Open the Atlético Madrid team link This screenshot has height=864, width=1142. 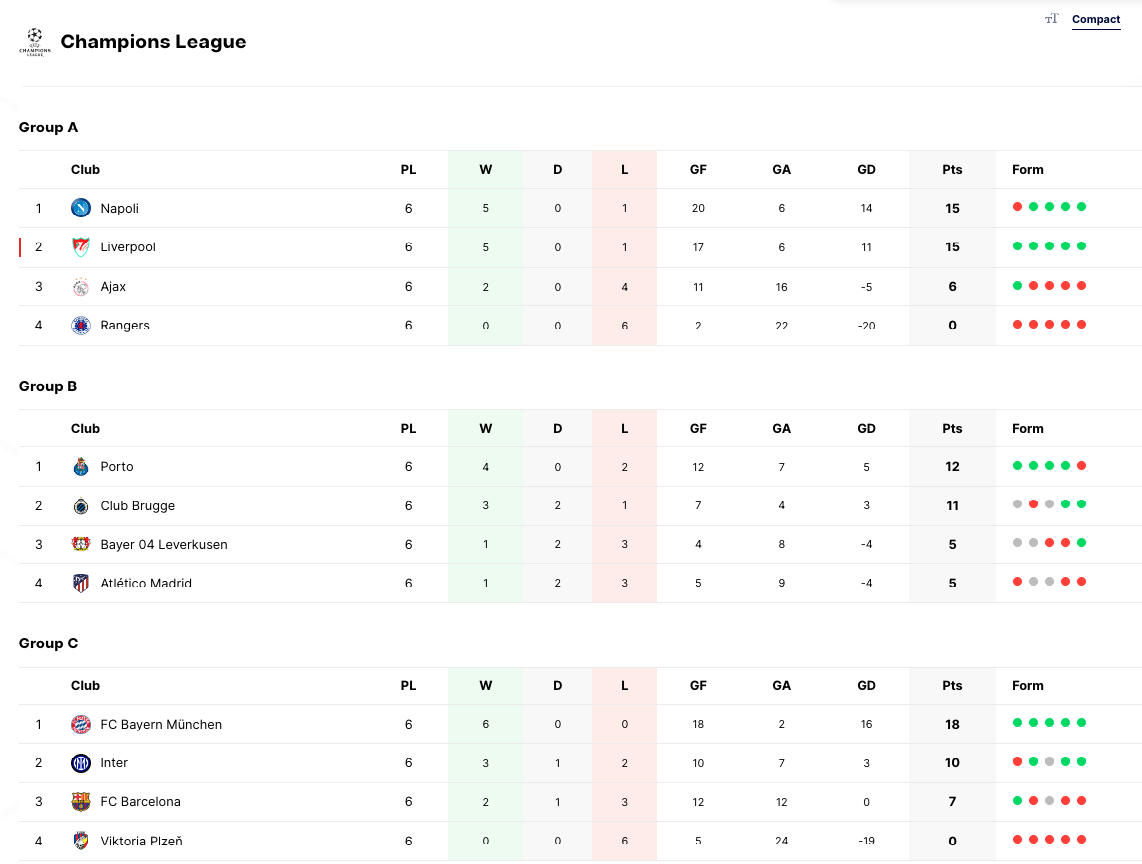146,583
